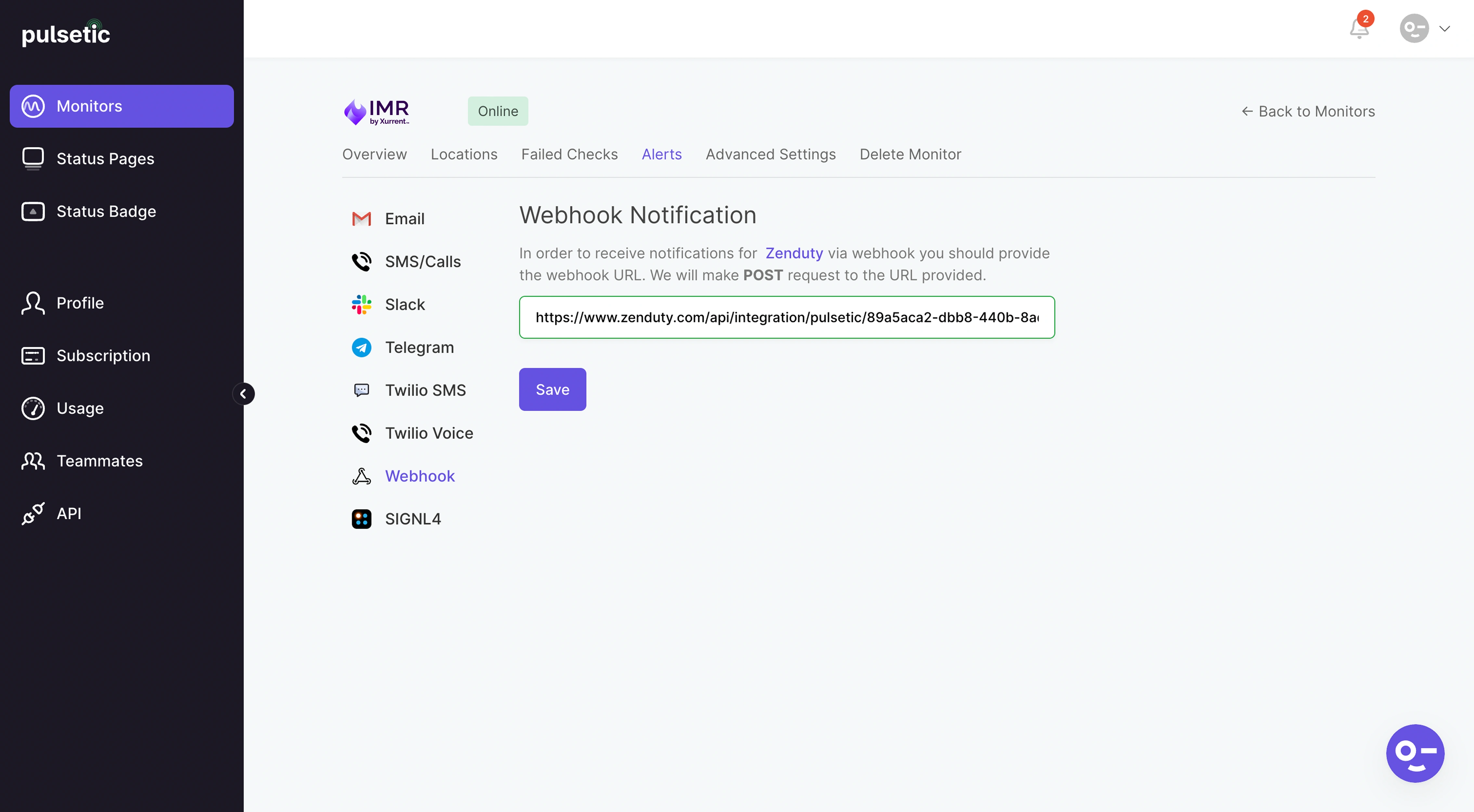Click the Twilio SMS message icon
This screenshot has width=1474, height=812.
[x=361, y=390]
